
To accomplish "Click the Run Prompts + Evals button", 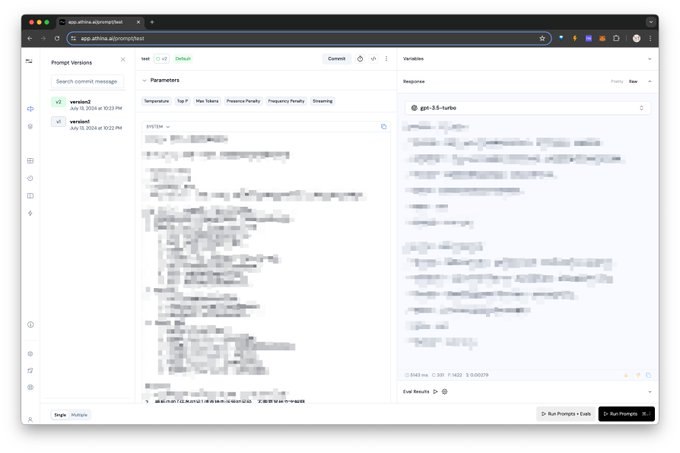I will pyautogui.click(x=566, y=414).
